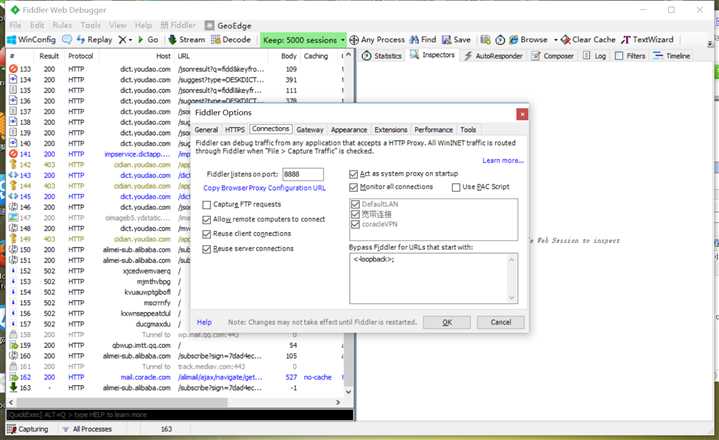Open the Filters tab
The height and width of the screenshot is (440, 719).
click(630, 56)
